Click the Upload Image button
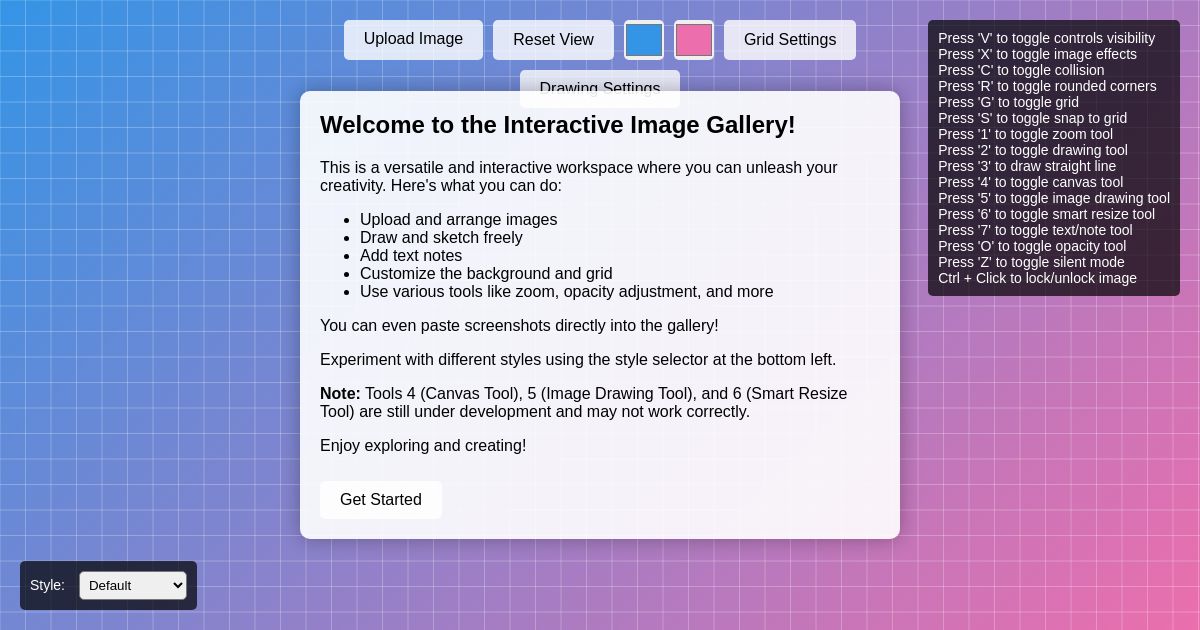The height and width of the screenshot is (630, 1200). click(x=413, y=39)
